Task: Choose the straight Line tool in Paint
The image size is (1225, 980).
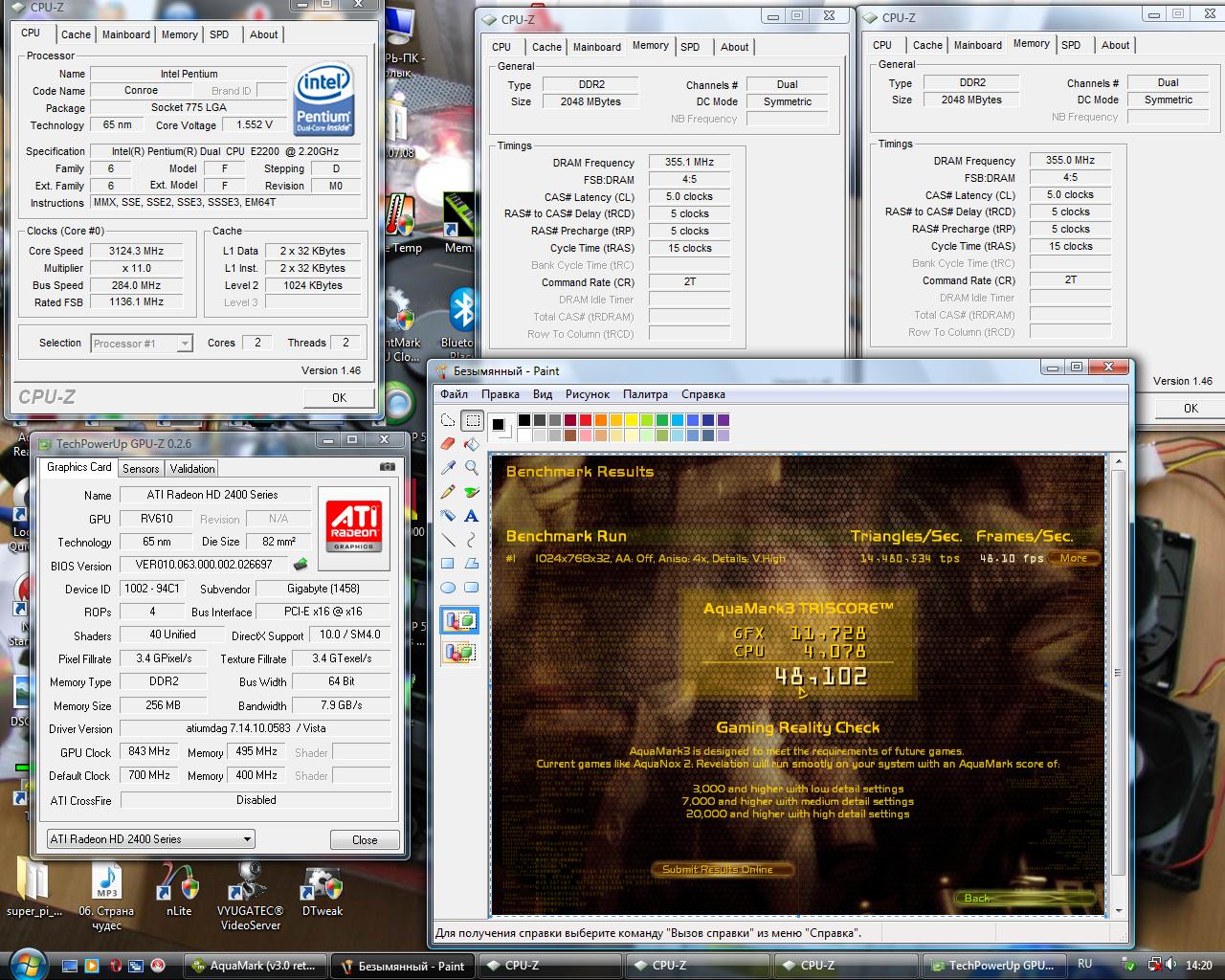Action: coord(448,540)
